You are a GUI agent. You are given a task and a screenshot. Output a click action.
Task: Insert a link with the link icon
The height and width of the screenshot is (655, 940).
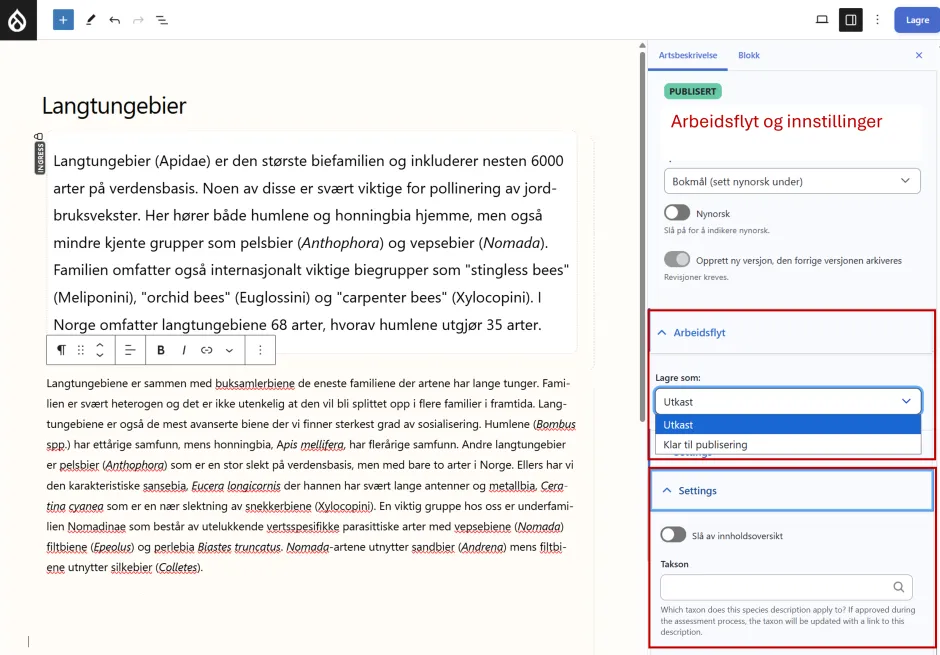(206, 350)
